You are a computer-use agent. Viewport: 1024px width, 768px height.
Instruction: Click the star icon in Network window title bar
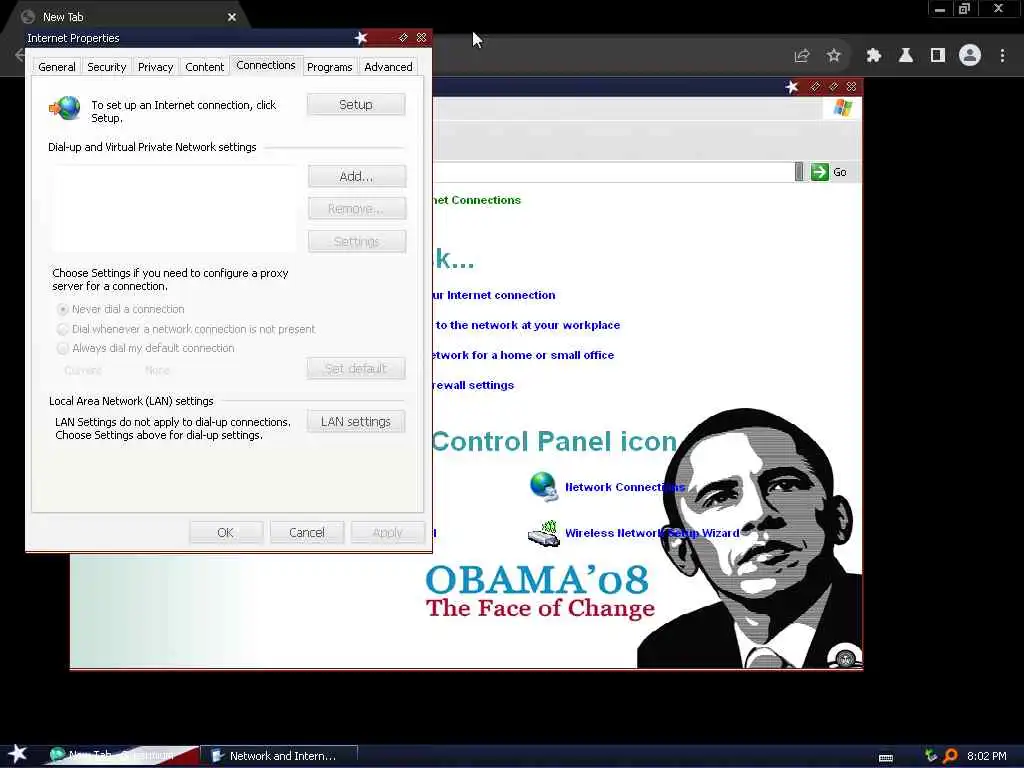click(792, 87)
